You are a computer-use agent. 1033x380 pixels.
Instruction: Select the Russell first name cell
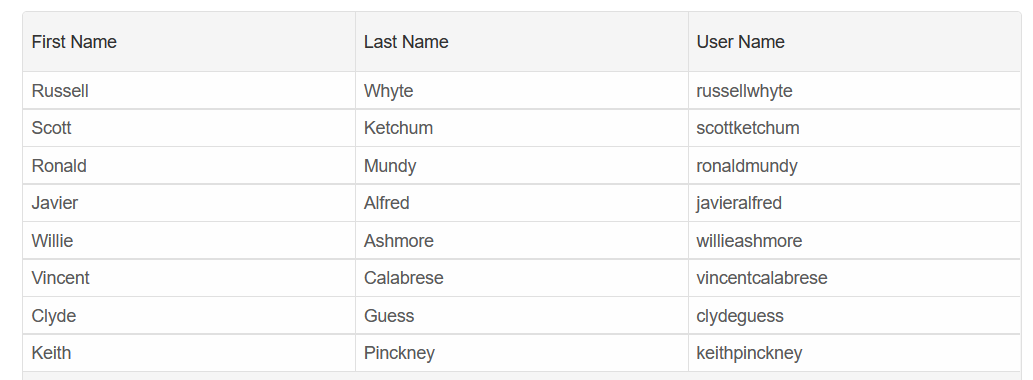(x=189, y=91)
